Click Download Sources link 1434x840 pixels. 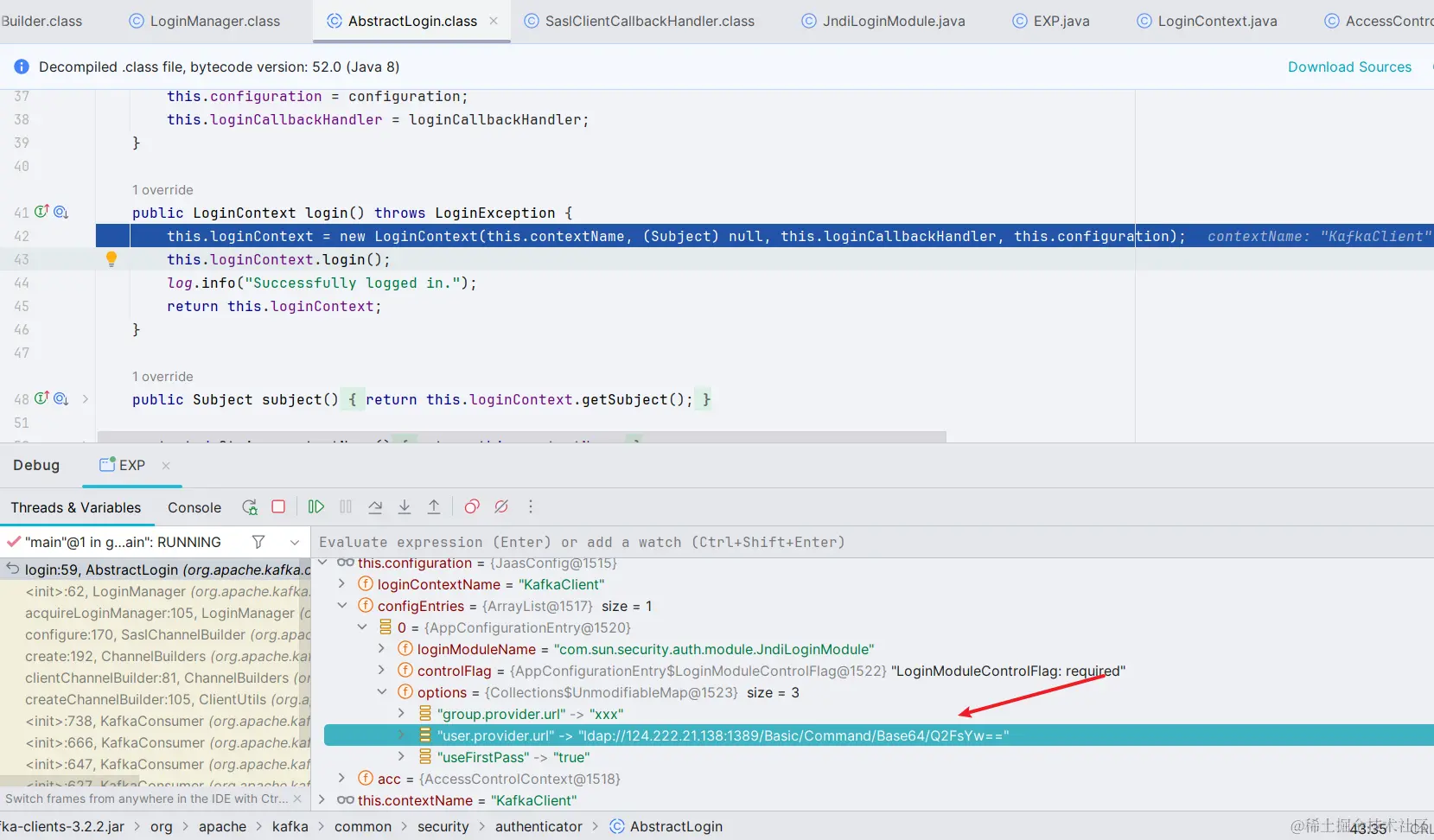1349,67
